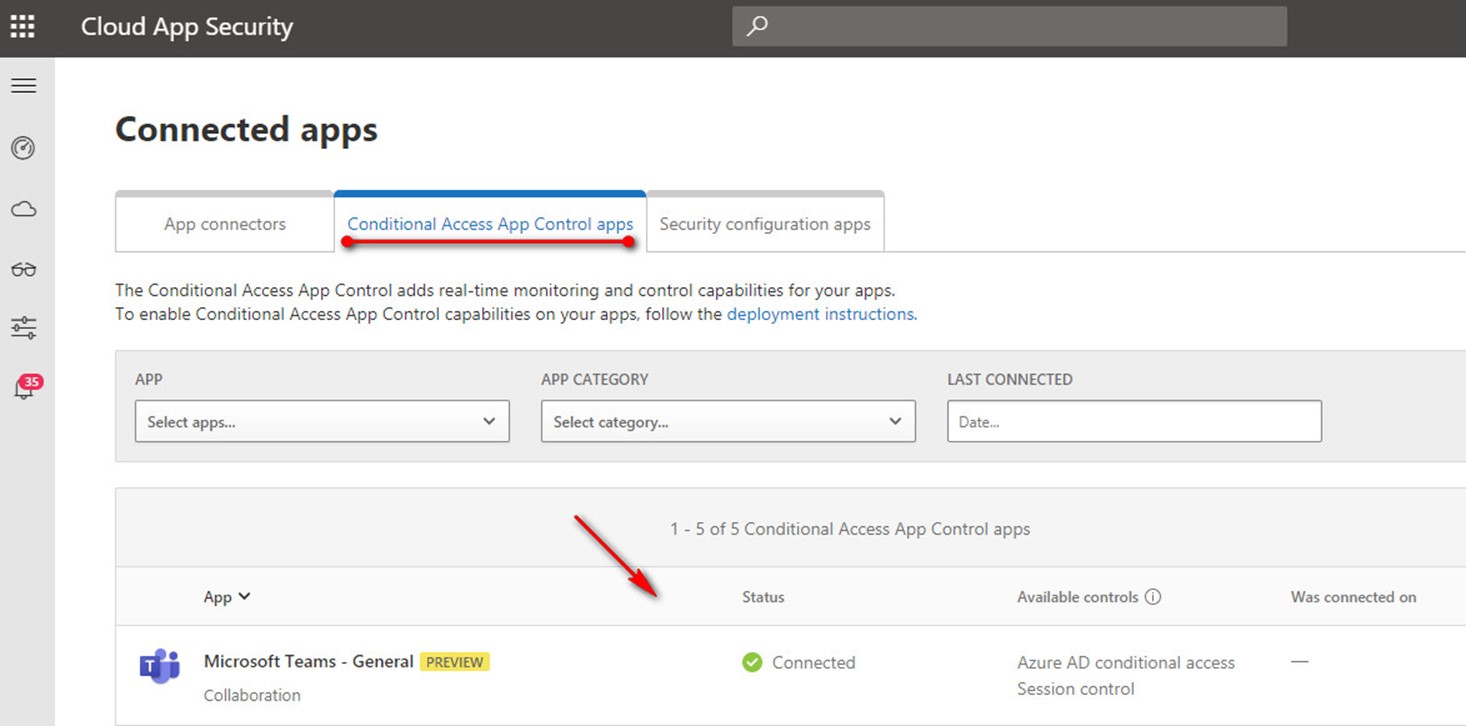
Task: Click the Session control text
Action: (x=1076, y=689)
